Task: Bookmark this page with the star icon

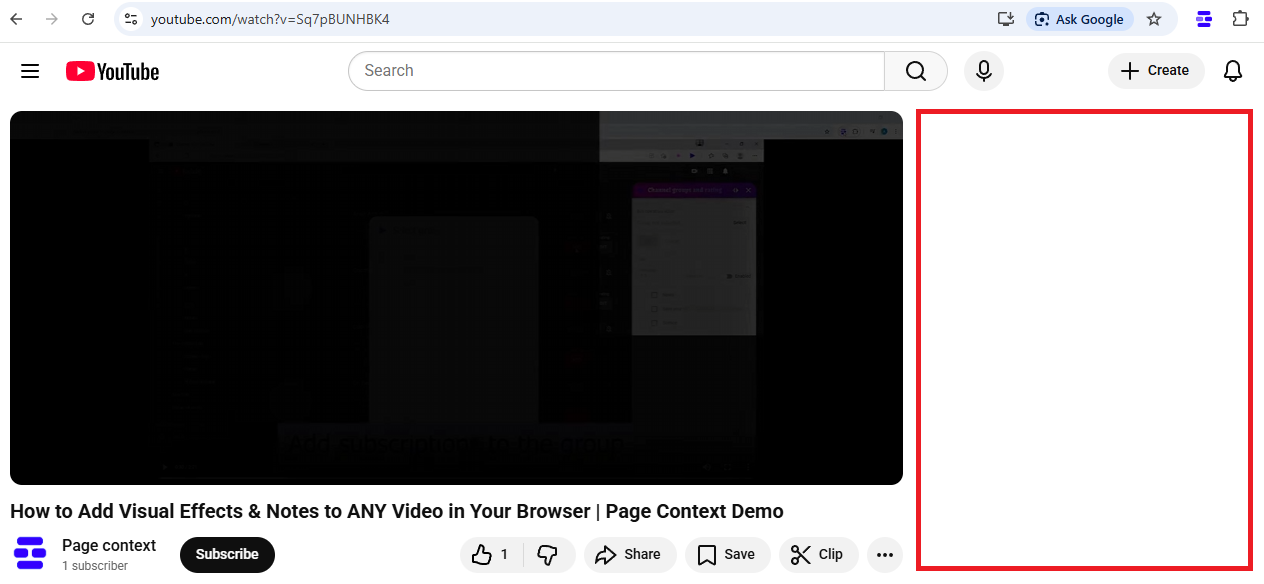Action: [x=1154, y=19]
